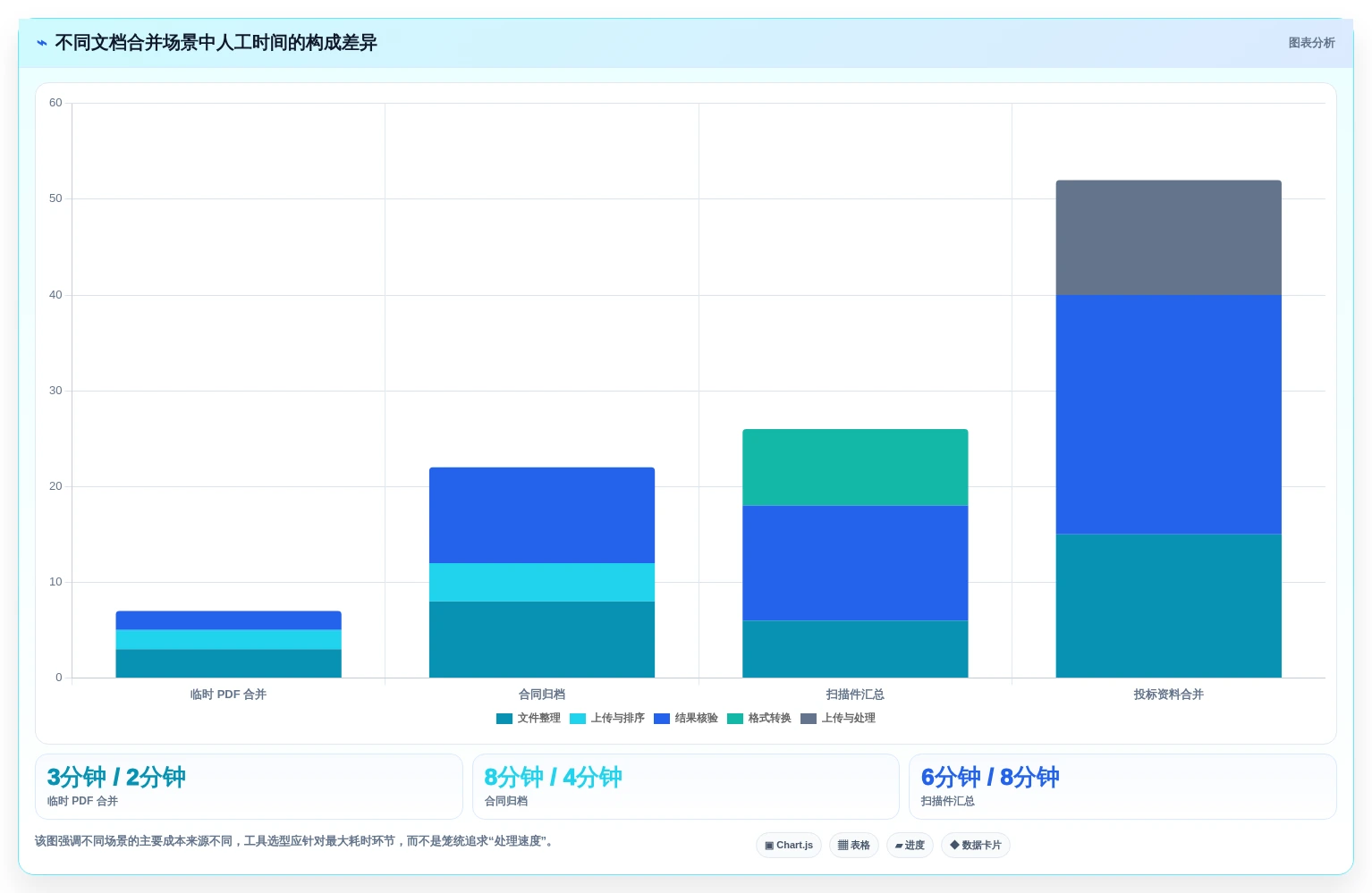Click the y-axis value 60
Viewport: 1372px width, 893px height.
tap(55, 103)
